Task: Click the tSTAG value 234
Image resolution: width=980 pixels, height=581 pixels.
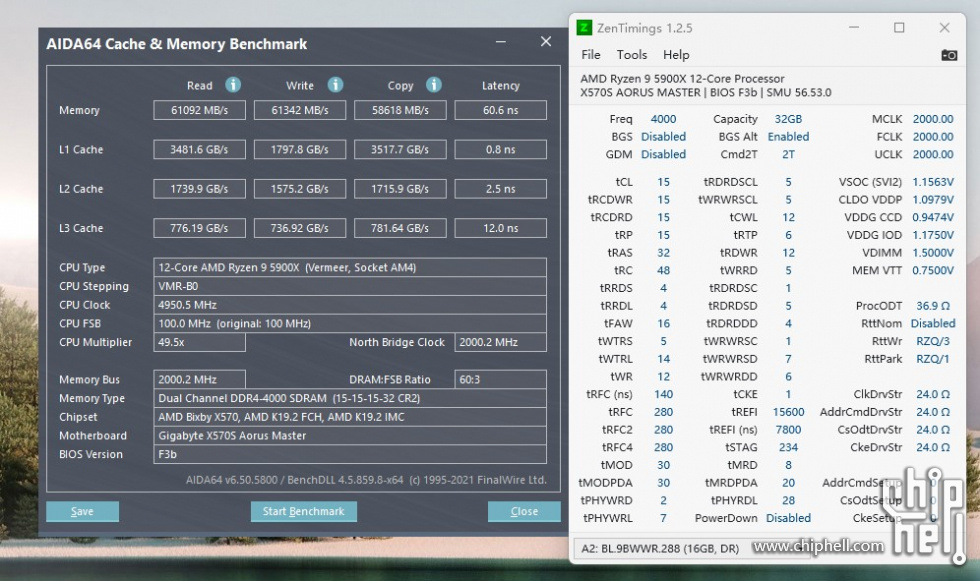Action: (x=788, y=447)
